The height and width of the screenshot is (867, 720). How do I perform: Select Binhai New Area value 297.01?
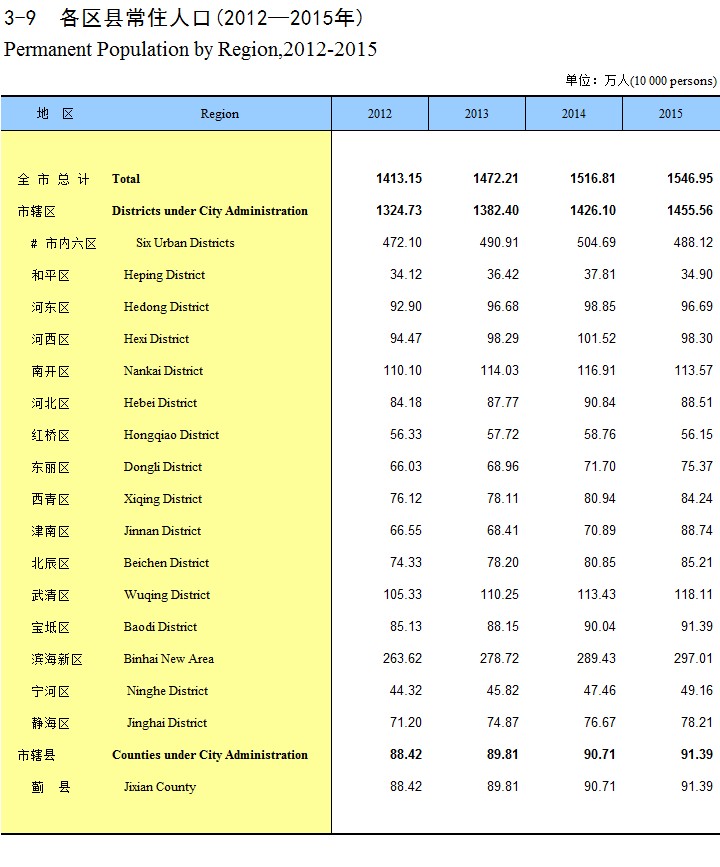click(x=693, y=659)
